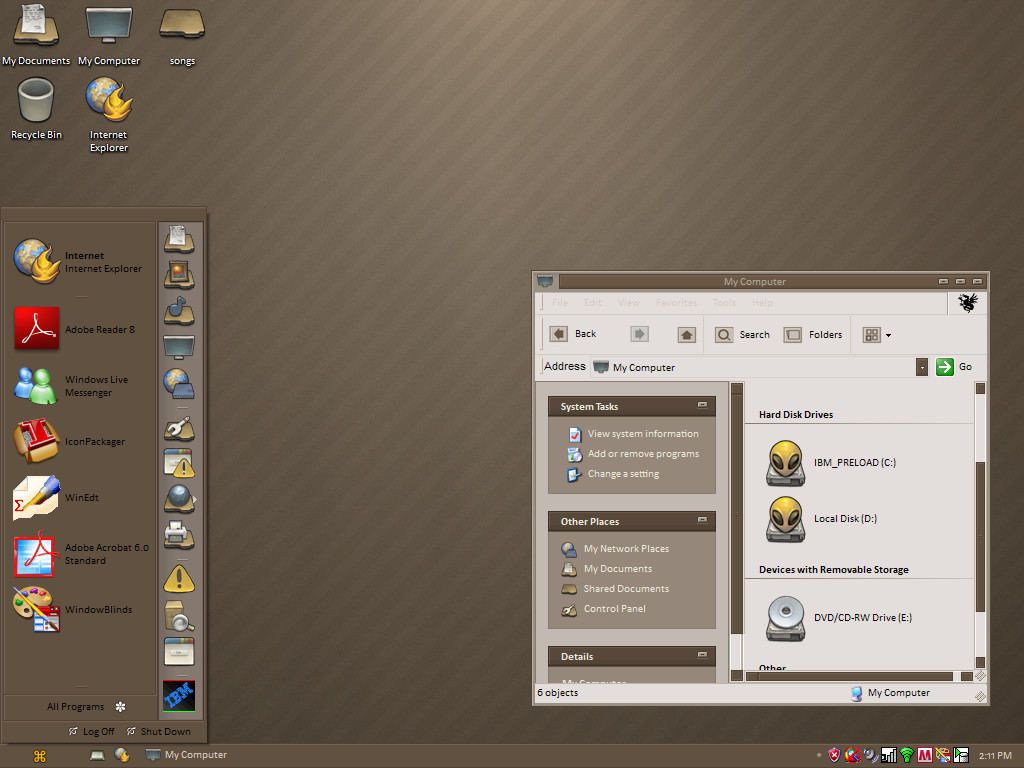Open the Help menu
Image resolution: width=1024 pixels, height=768 pixels.
click(762, 303)
